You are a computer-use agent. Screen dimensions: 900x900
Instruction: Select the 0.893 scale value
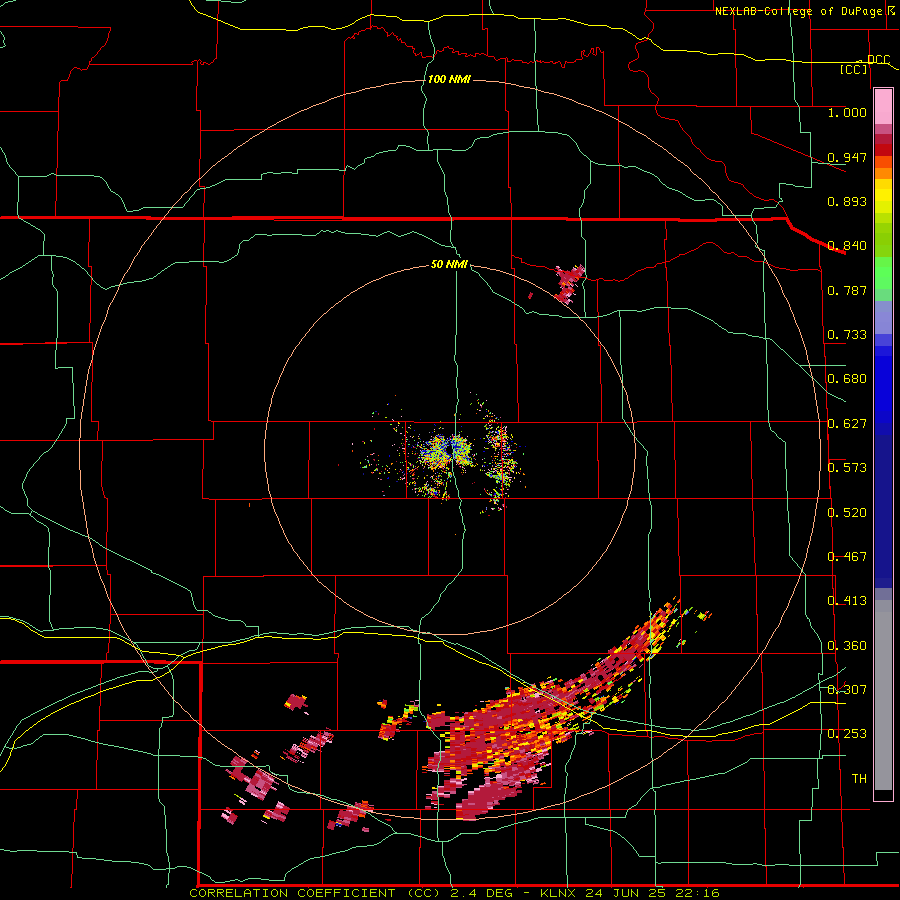click(847, 201)
